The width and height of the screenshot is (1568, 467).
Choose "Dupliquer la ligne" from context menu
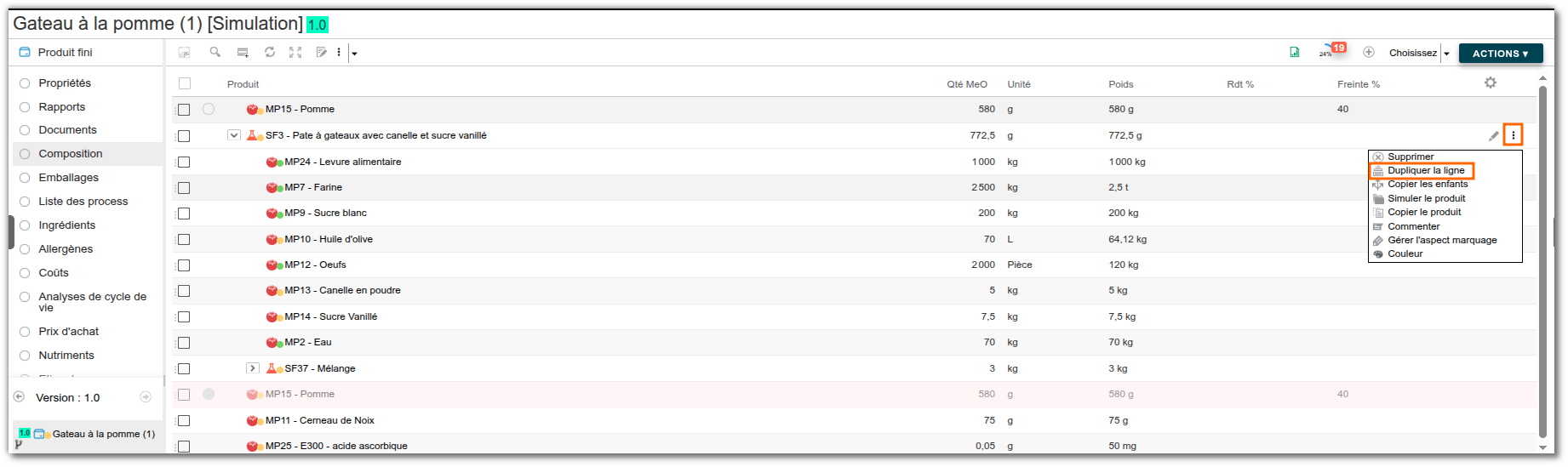(1426, 171)
